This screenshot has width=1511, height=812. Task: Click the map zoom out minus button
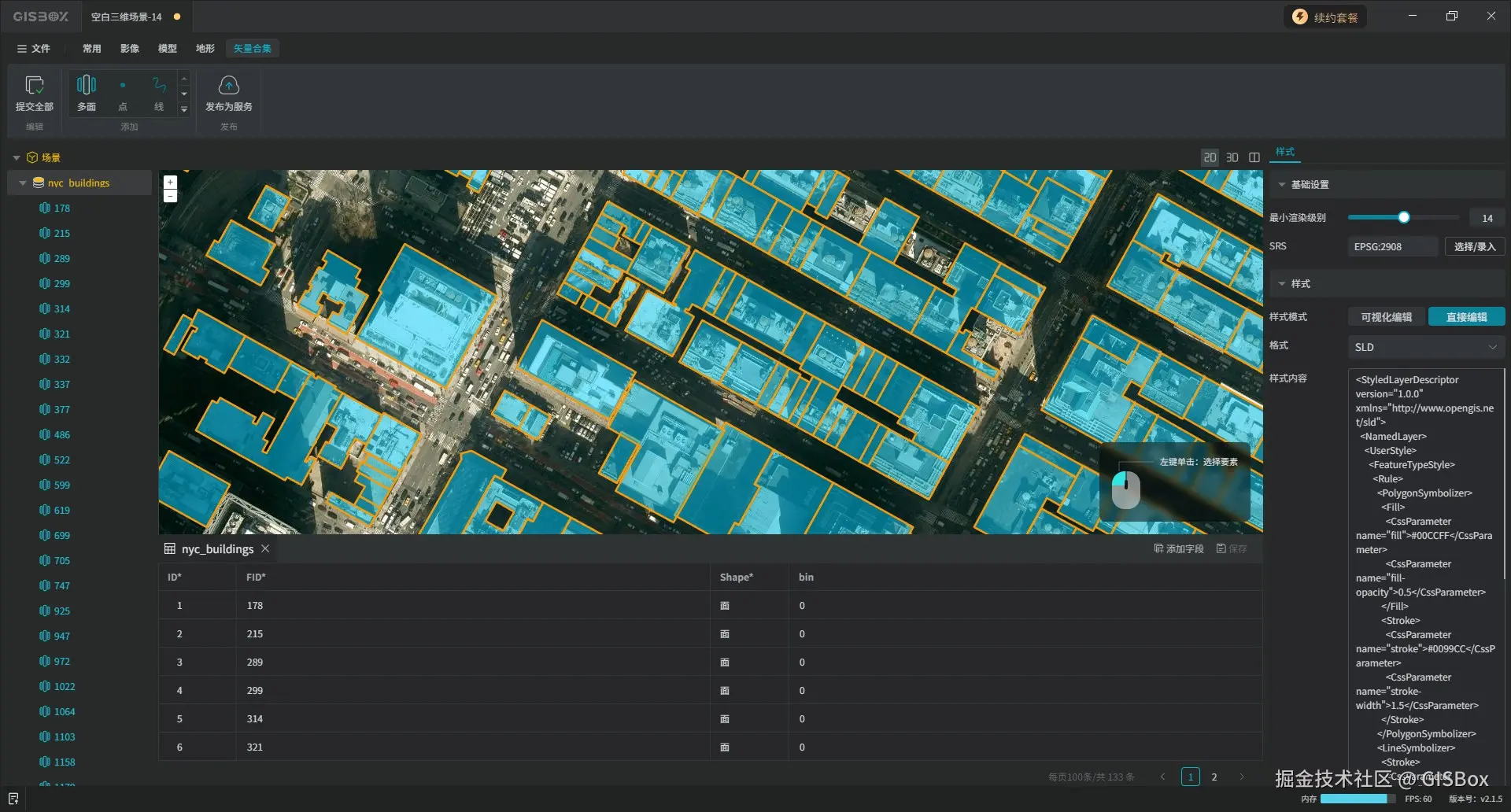coord(170,195)
